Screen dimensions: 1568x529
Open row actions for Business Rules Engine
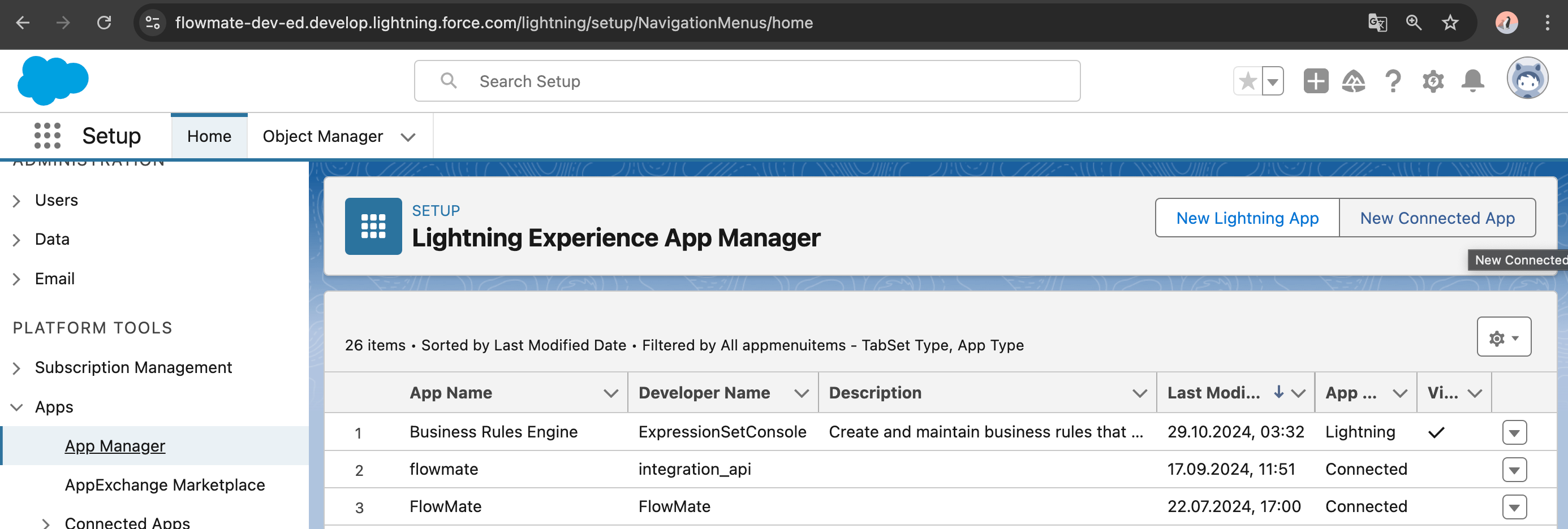(1514, 432)
